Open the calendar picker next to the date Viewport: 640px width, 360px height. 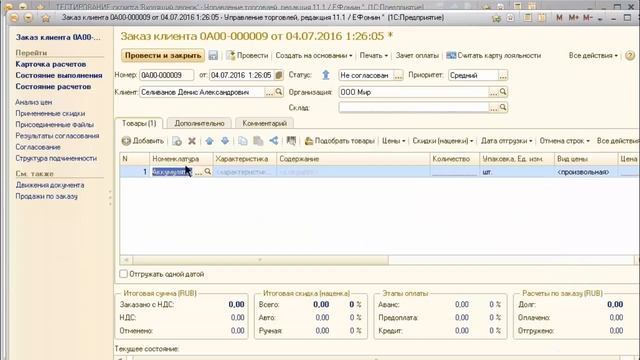click(279, 75)
